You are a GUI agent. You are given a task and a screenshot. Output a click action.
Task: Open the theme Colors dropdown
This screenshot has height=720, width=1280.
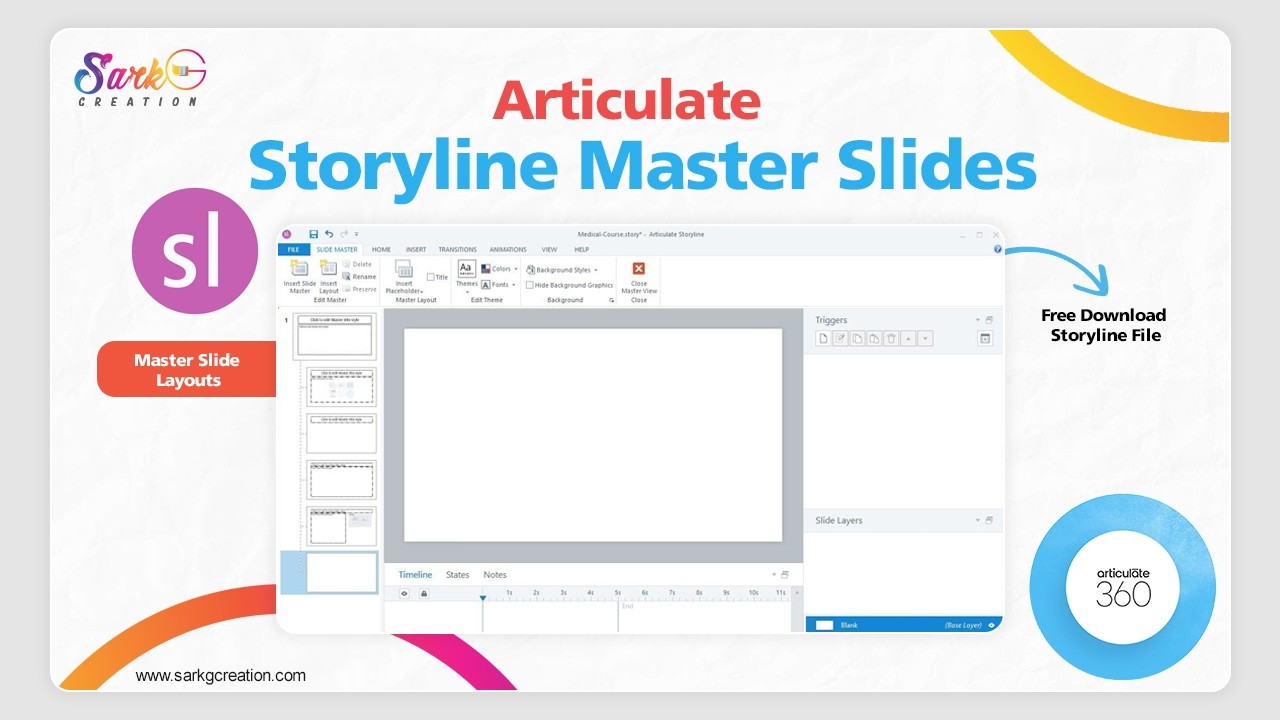tap(499, 269)
